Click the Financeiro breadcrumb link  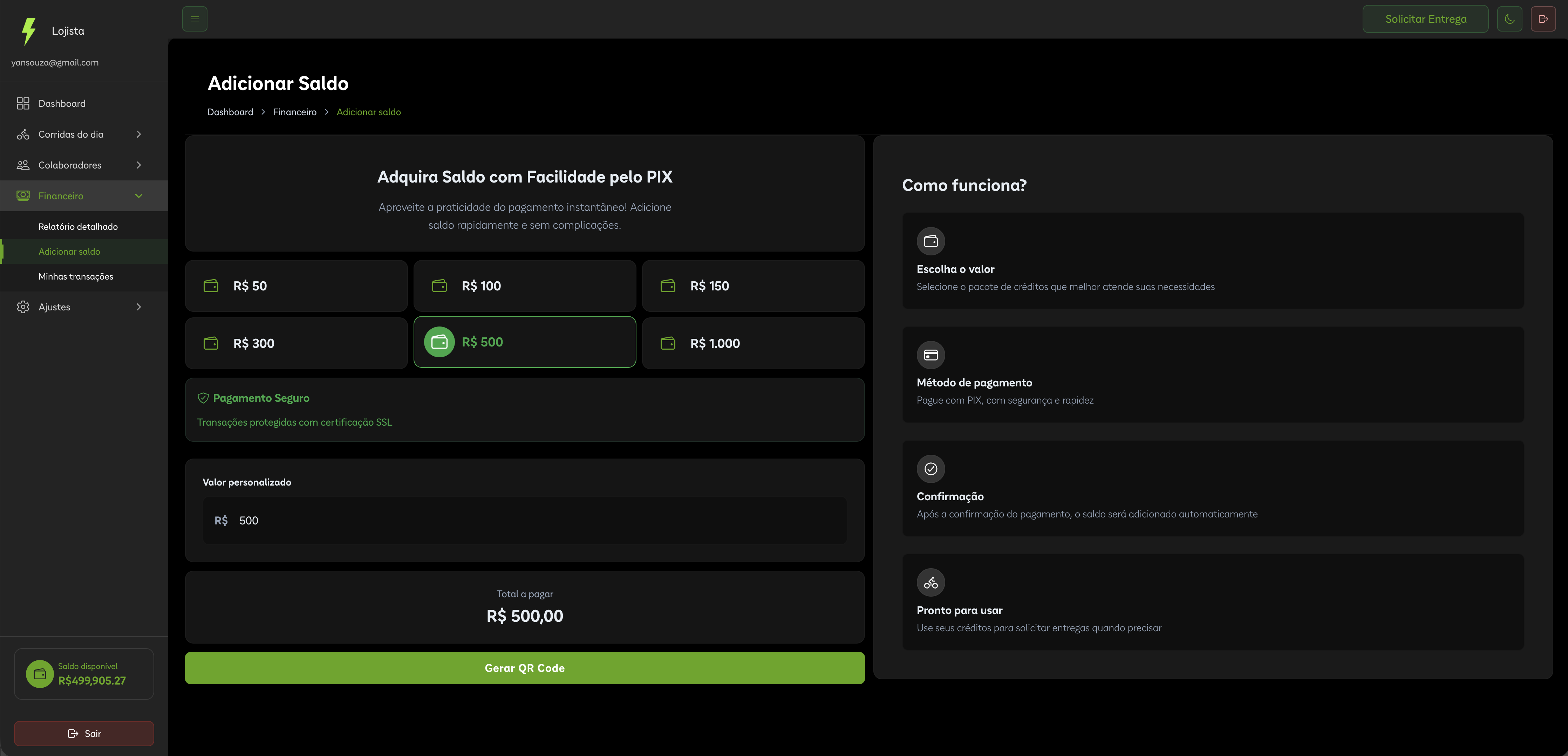coord(295,112)
